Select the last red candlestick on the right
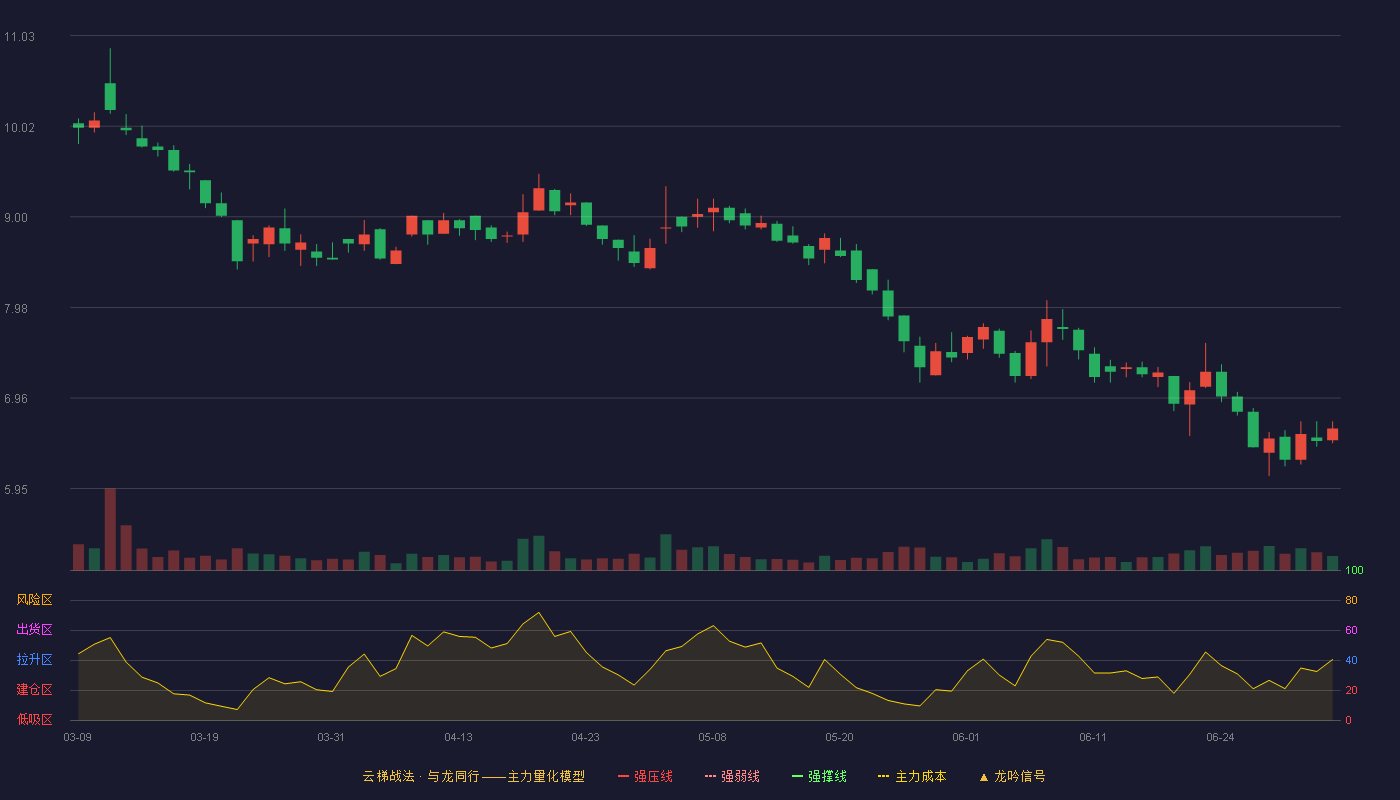Screen dimensions: 1400x800 [x=1332, y=434]
